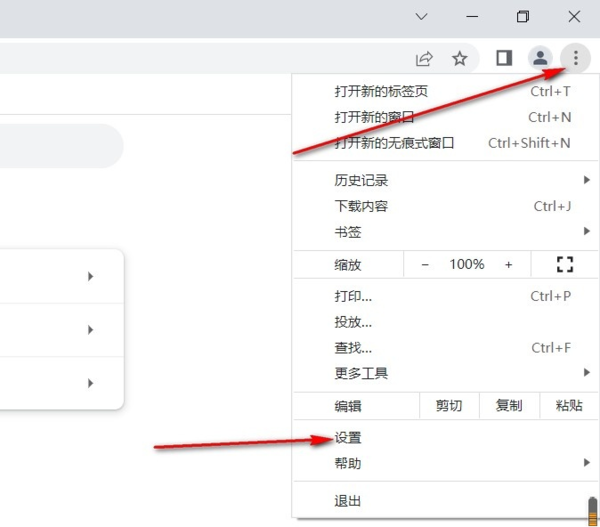Select 打开新的无痕式窗口 menu item

394,143
